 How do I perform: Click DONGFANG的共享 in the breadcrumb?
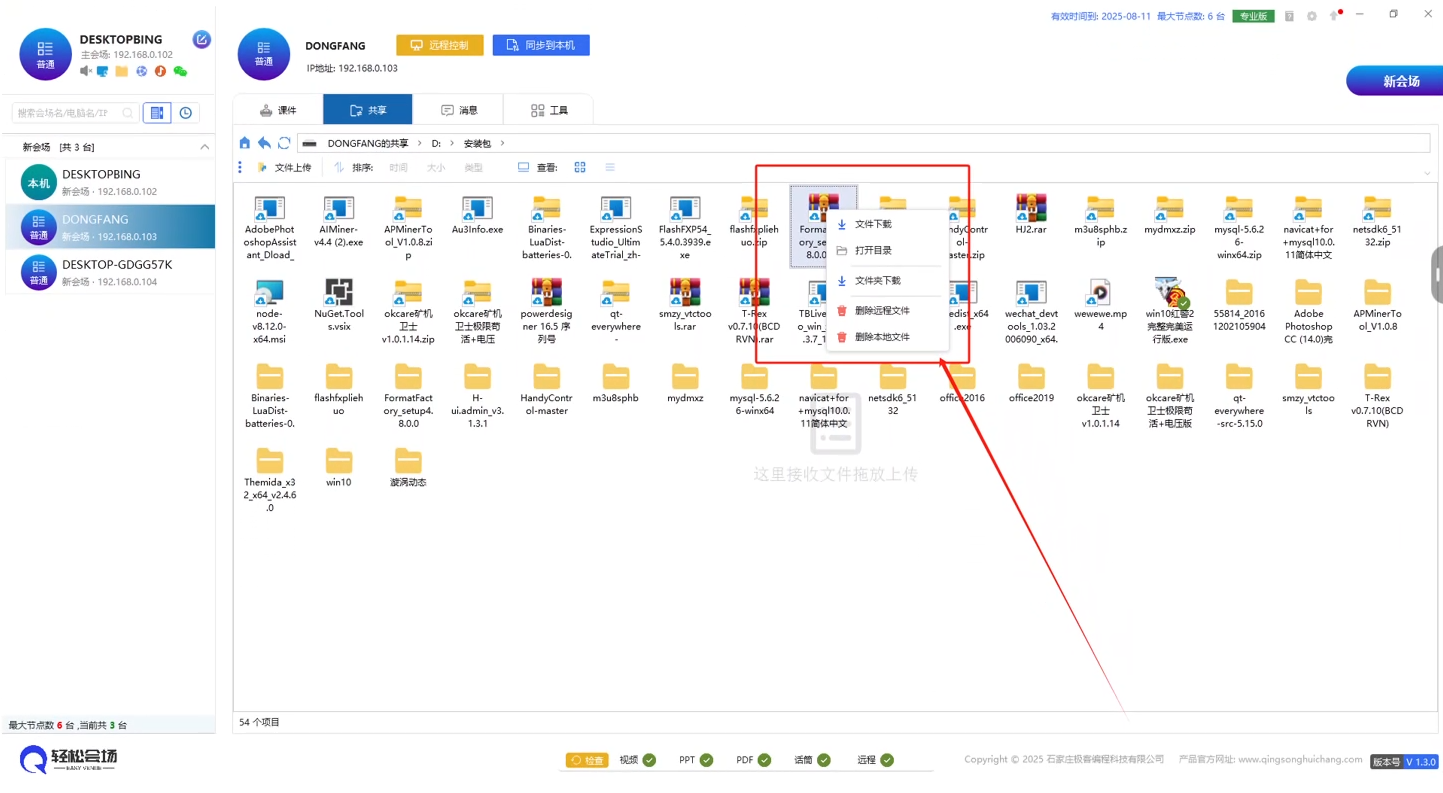point(368,144)
